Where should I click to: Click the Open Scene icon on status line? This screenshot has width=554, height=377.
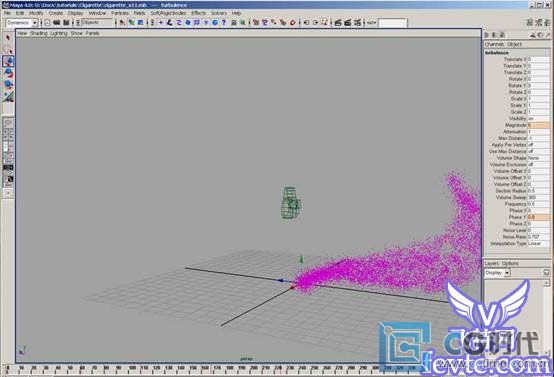57,23
